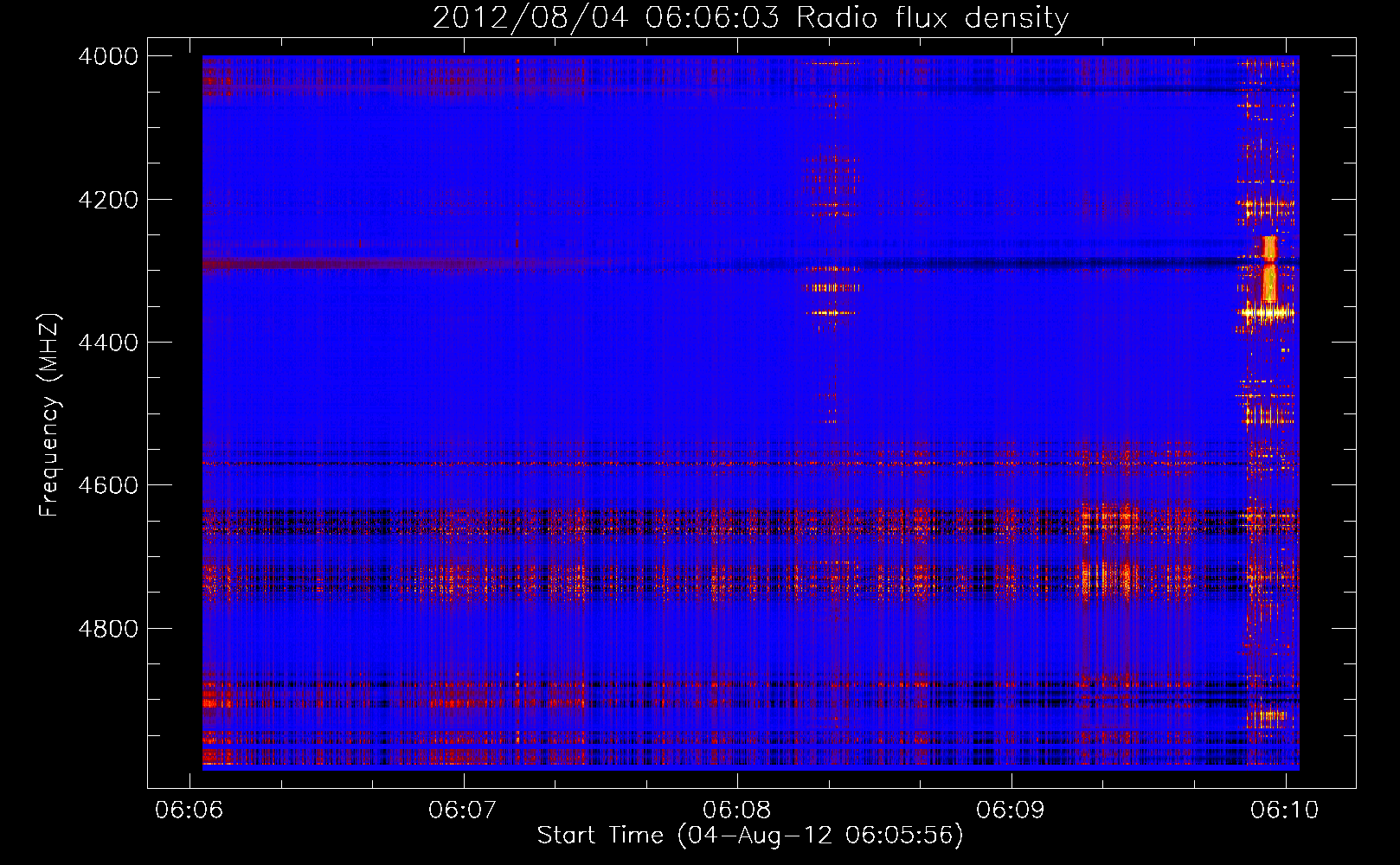Click the 4800 frequency tick label

108,629
